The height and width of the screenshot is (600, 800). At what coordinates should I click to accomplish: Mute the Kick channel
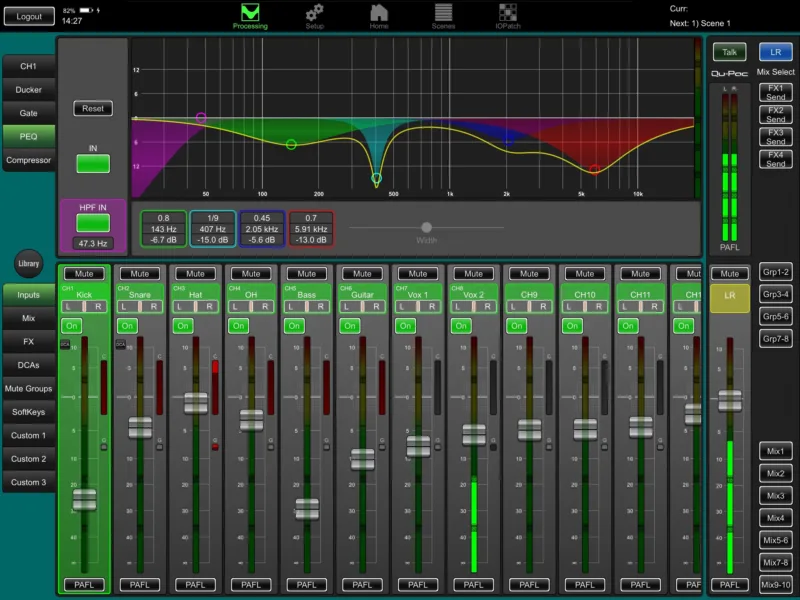tap(84, 274)
